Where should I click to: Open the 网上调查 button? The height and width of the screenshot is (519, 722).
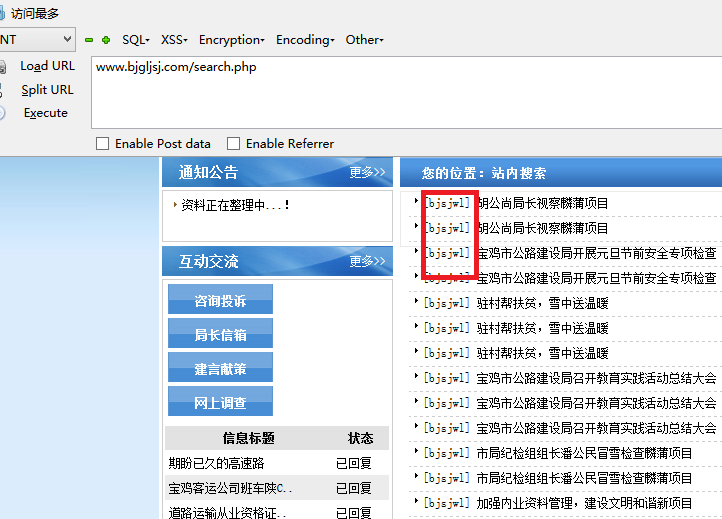[220, 401]
